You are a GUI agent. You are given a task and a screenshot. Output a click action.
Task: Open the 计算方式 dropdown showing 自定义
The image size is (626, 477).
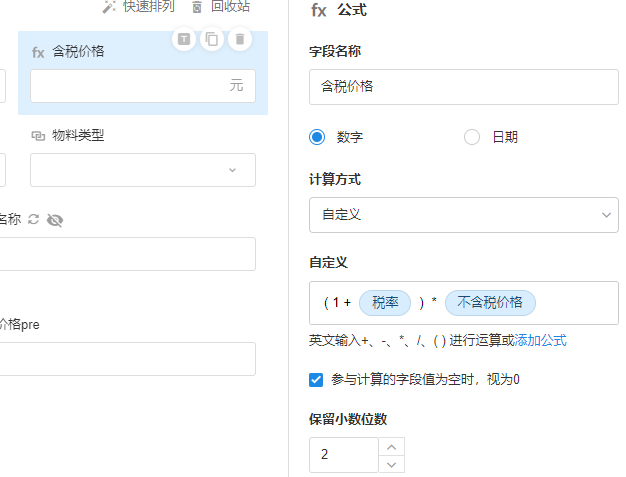tap(464, 215)
